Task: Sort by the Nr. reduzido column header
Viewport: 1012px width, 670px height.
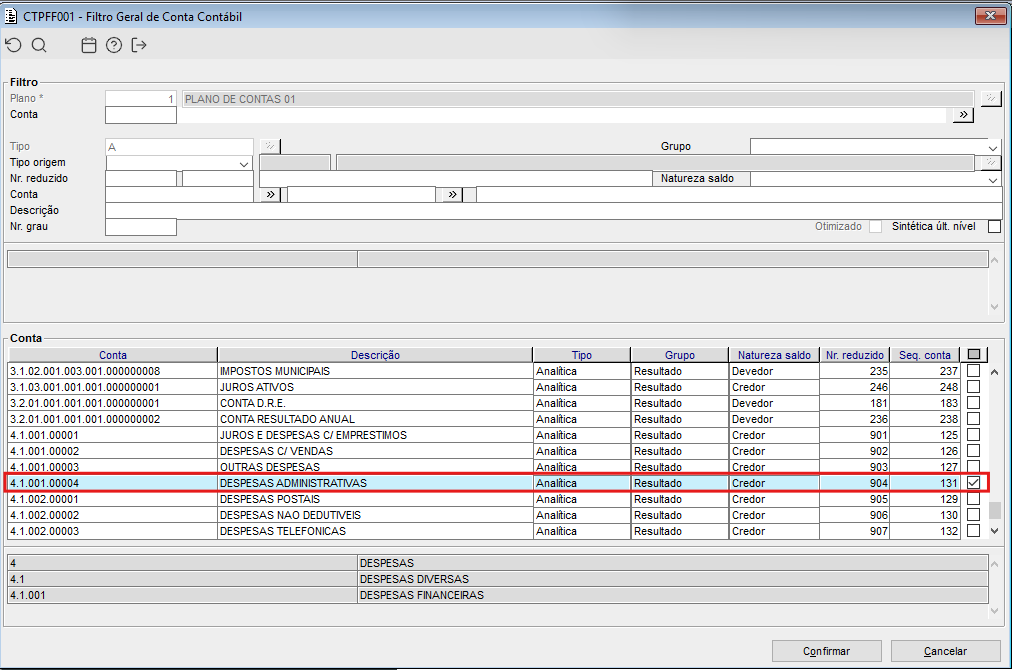Action: [855, 355]
